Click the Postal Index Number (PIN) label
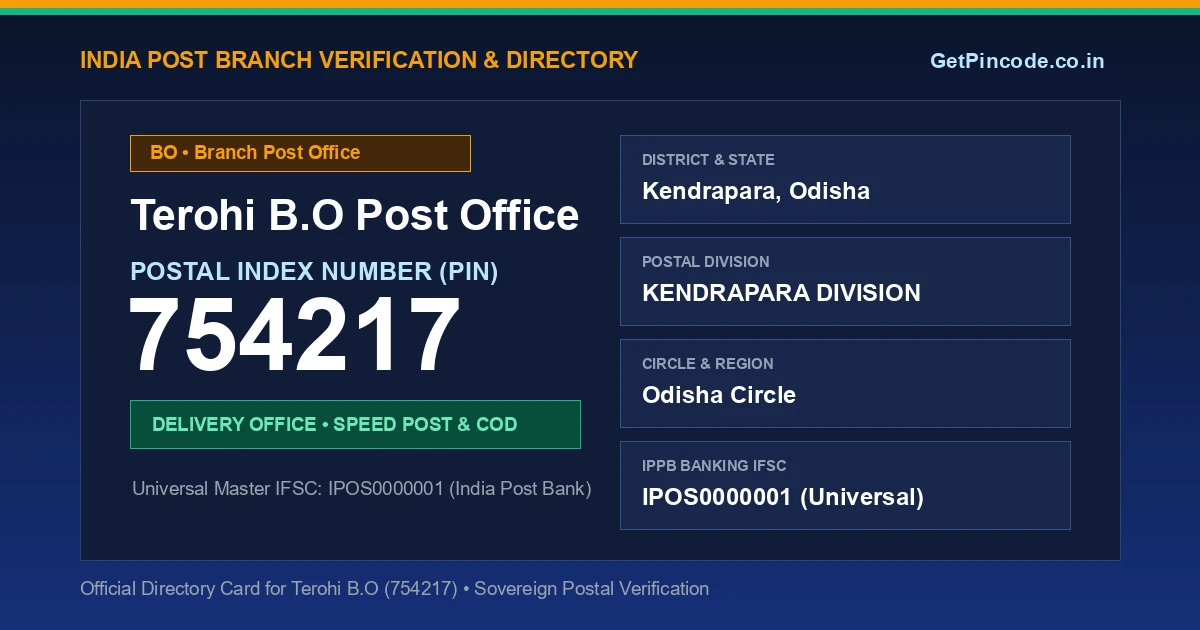 pos(314,271)
